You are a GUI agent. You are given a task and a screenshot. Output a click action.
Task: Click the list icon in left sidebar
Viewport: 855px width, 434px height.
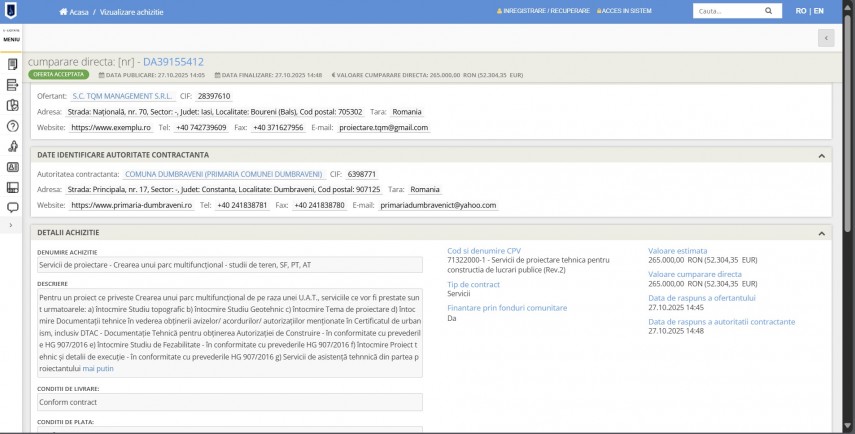[13, 86]
